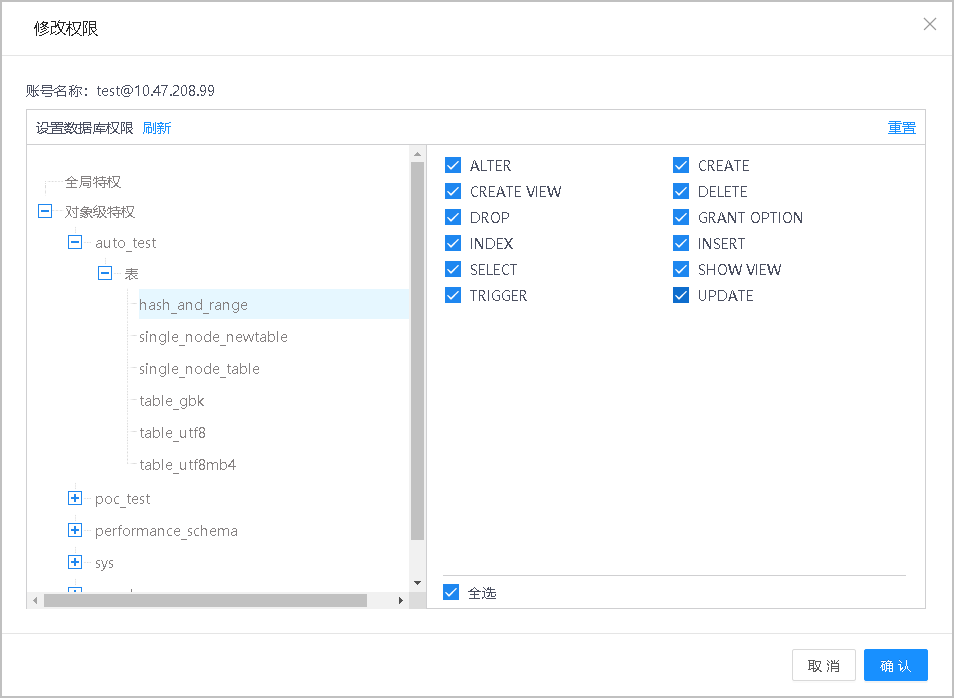
Task: Uncheck the 全选 select-all checkbox
Action: (x=451, y=593)
